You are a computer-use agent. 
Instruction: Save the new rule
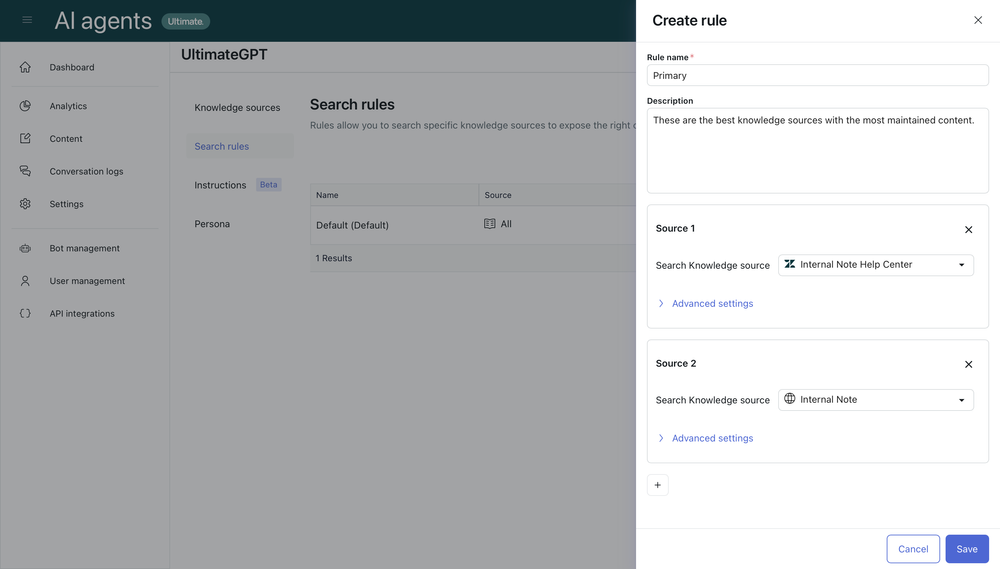click(966, 549)
